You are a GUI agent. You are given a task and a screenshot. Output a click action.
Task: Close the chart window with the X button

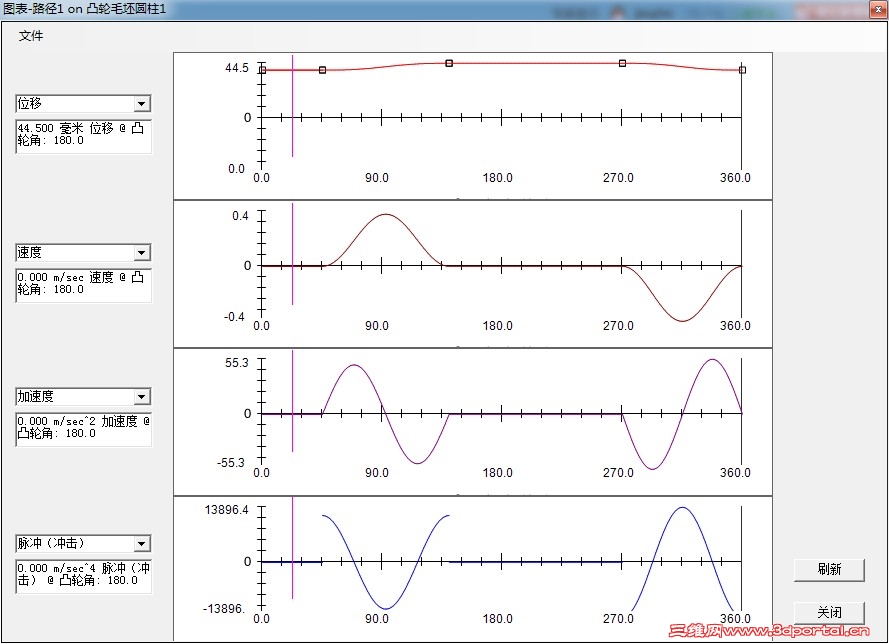click(878, 9)
